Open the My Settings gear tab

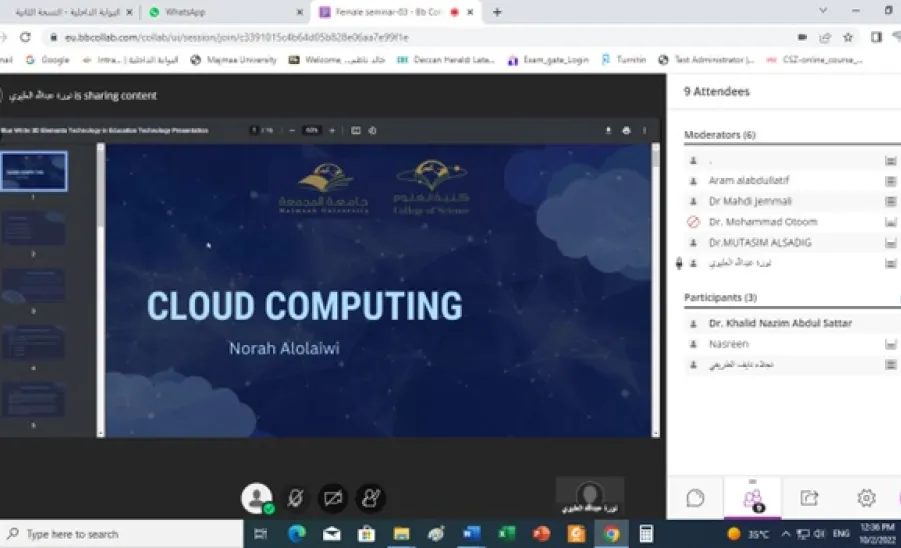coord(866,497)
